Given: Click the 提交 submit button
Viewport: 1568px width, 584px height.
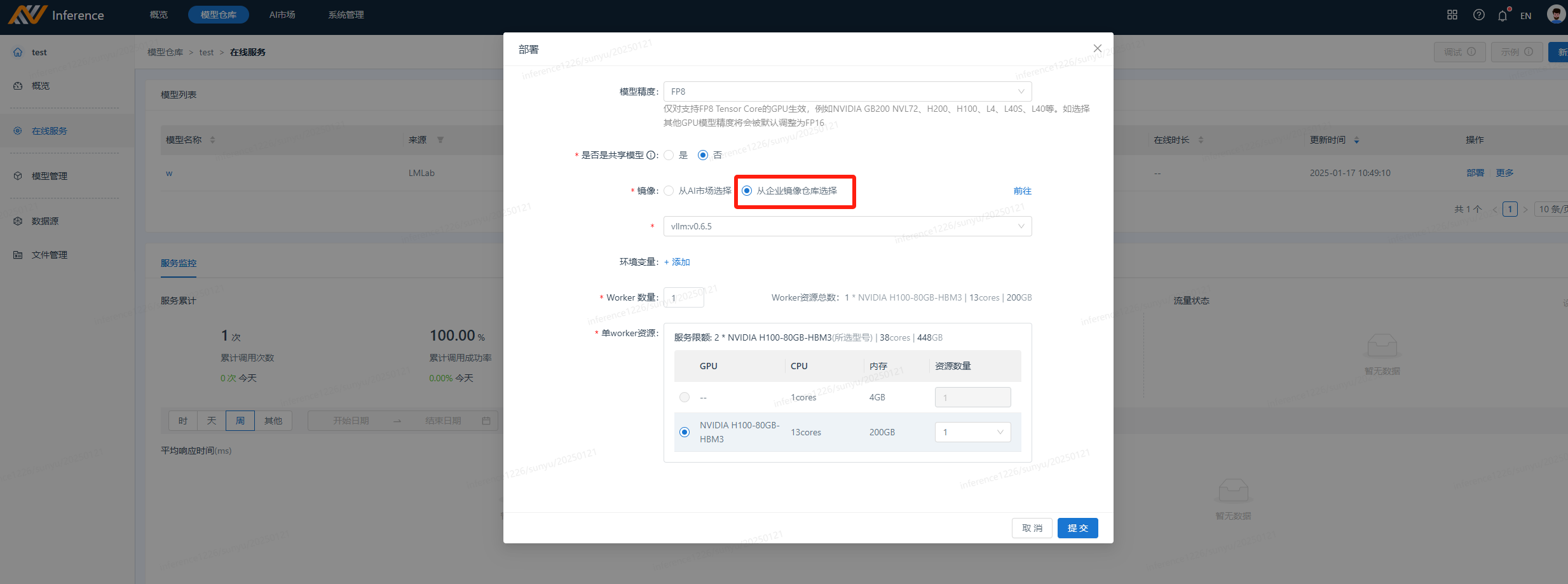Looking at the screenshot, I should tap(1077, 528).
